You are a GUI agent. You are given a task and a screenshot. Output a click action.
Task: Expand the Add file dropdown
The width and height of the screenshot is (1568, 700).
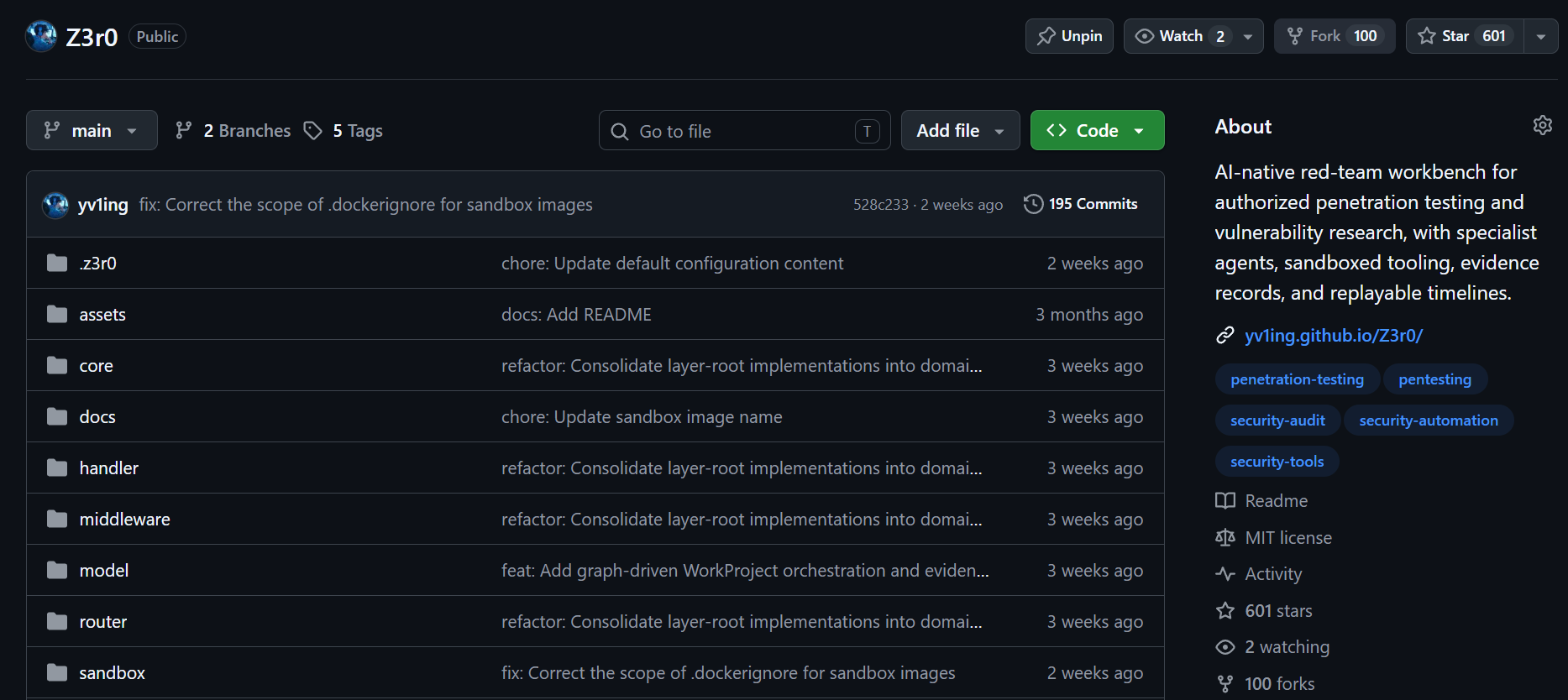[x=961, y=130]
